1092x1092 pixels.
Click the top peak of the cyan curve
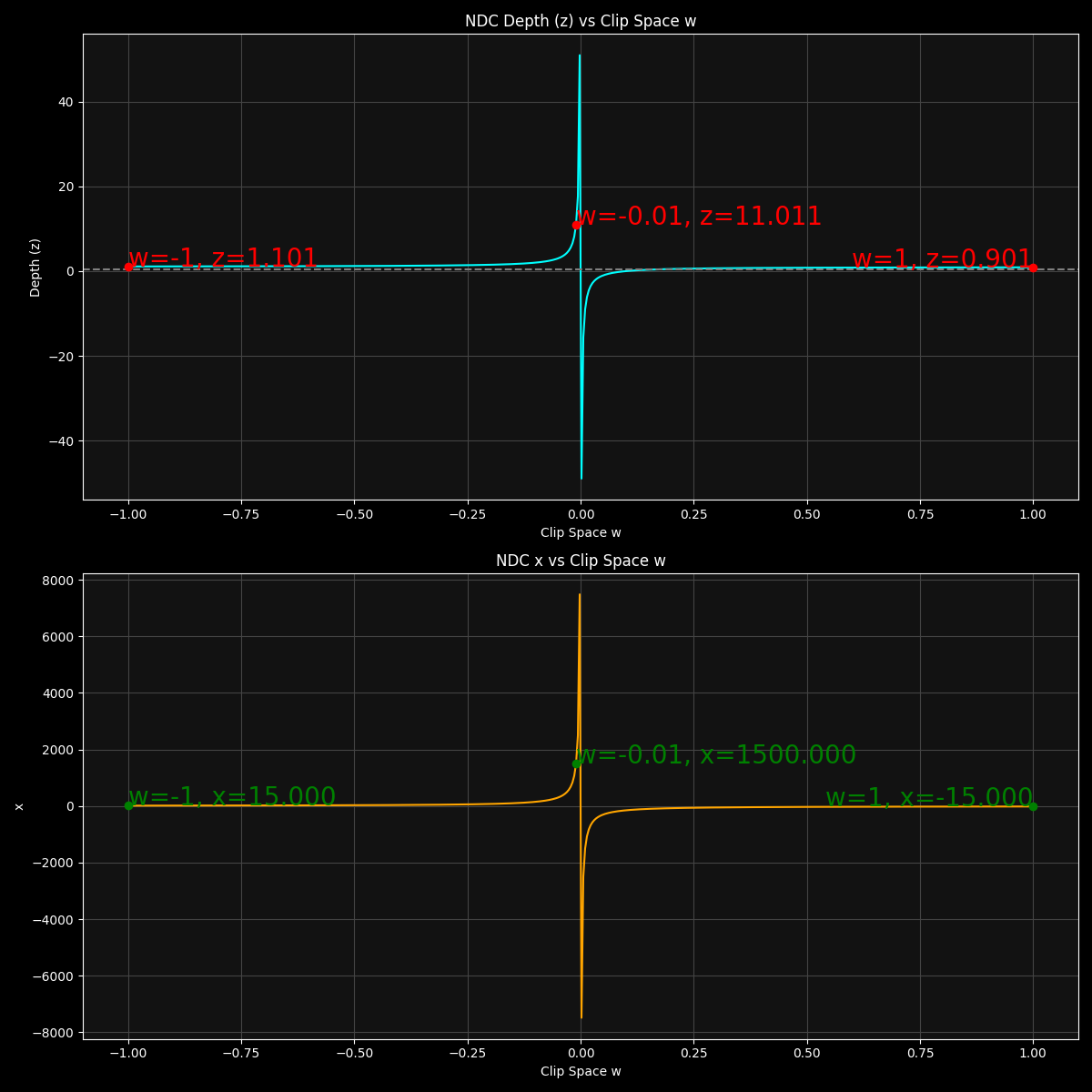pos(580,56)
